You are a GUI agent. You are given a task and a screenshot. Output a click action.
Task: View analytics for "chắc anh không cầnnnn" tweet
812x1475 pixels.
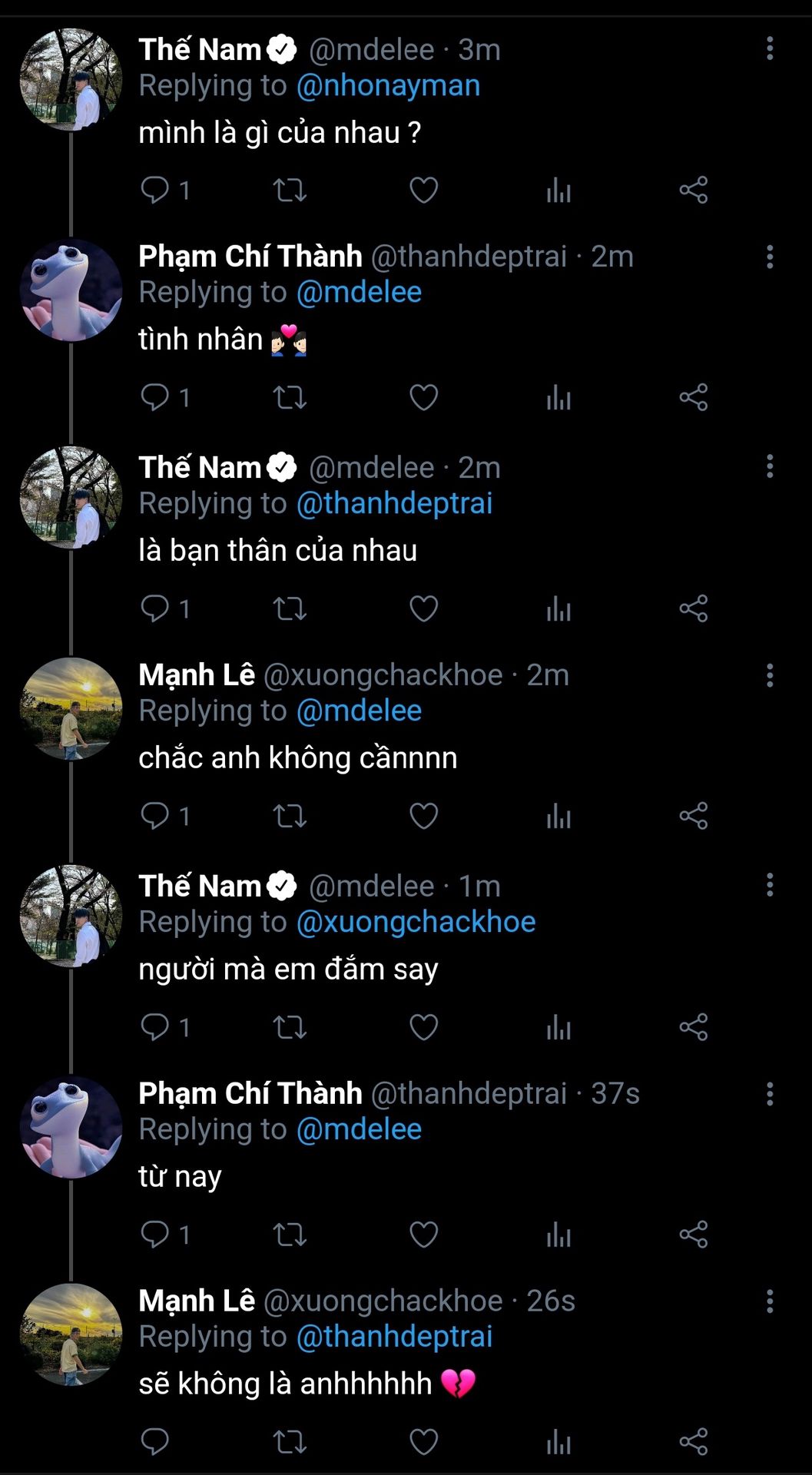[558, 816]
